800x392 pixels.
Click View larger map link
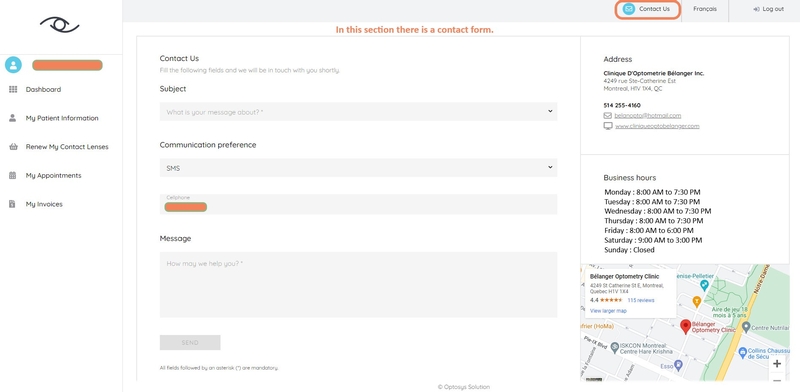click(x=608, y=311)
